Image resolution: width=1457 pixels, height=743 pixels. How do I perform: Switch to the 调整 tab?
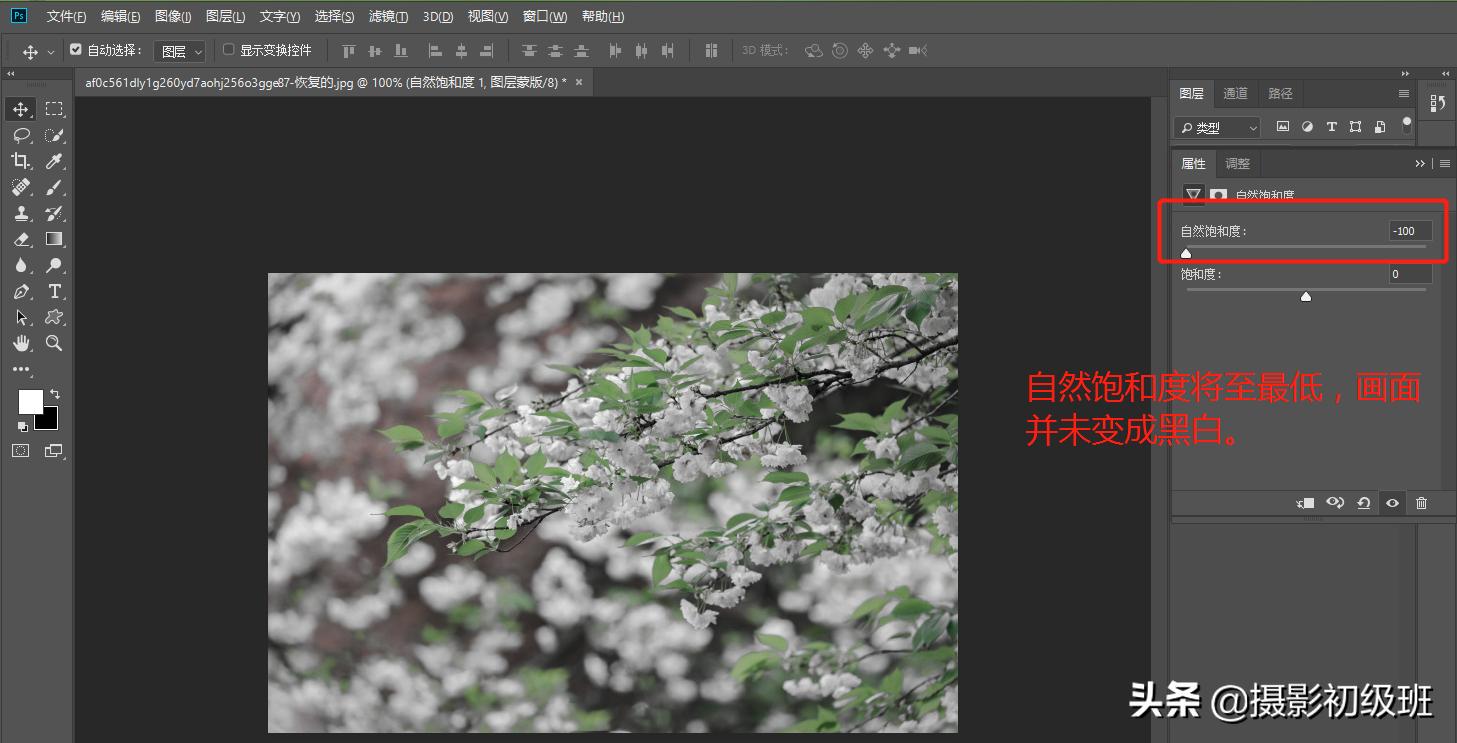point(1237,163)
